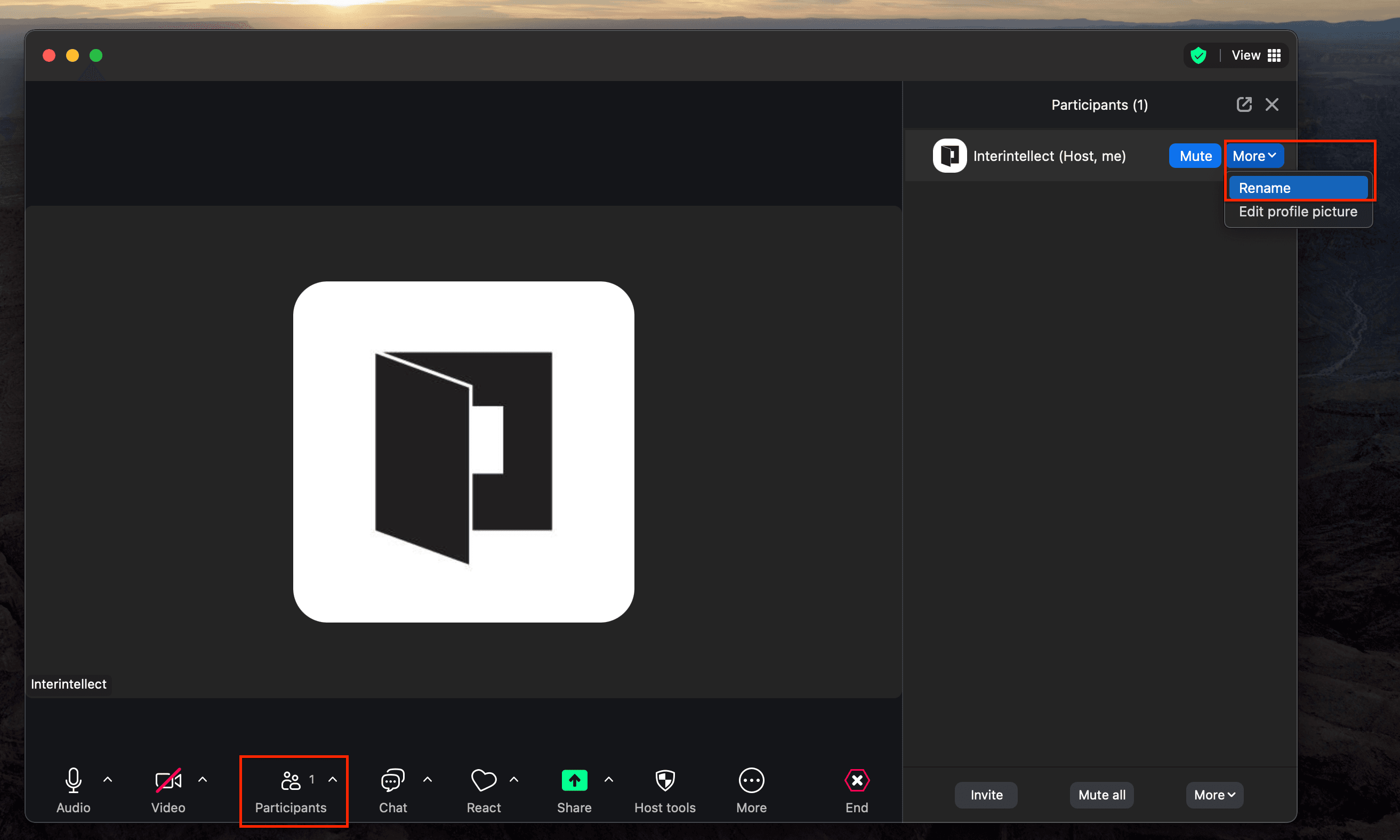The width and height of the screenshot is (1400, 840).
Task: Click Interintellect avatar in participants list
Action: (x=950, y=156)
